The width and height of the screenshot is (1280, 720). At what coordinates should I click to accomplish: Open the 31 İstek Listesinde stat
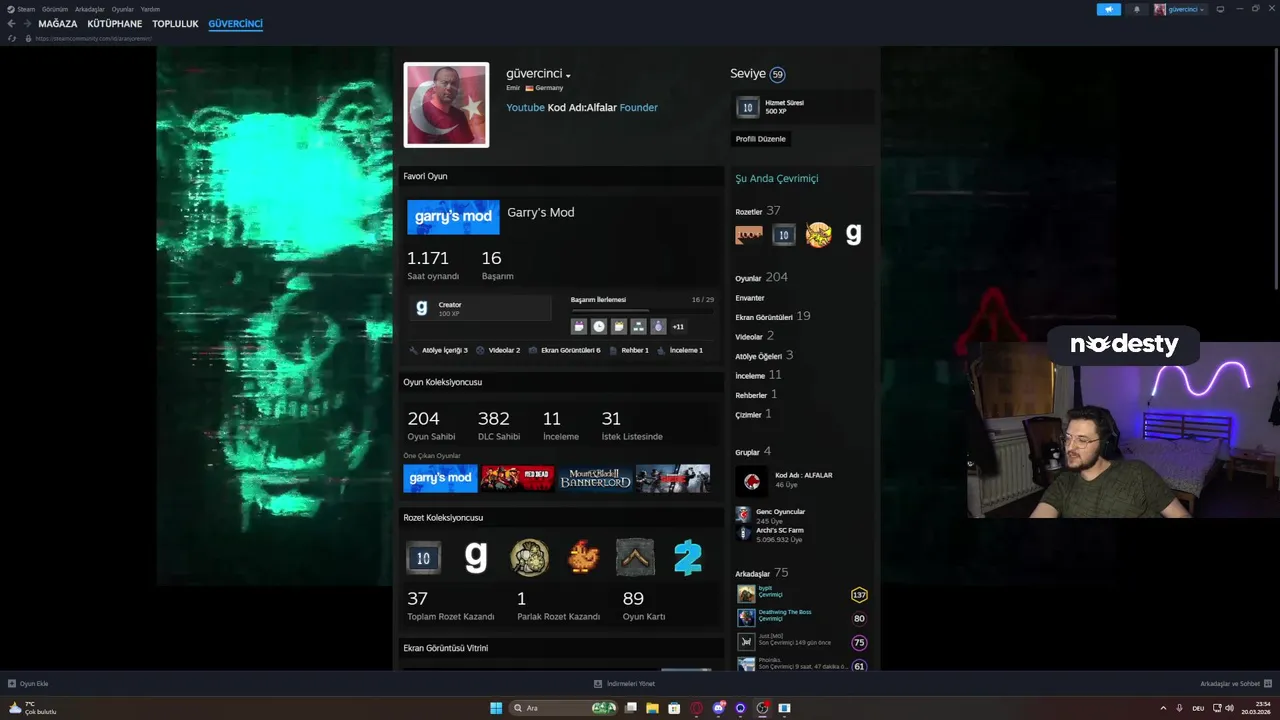631,425
